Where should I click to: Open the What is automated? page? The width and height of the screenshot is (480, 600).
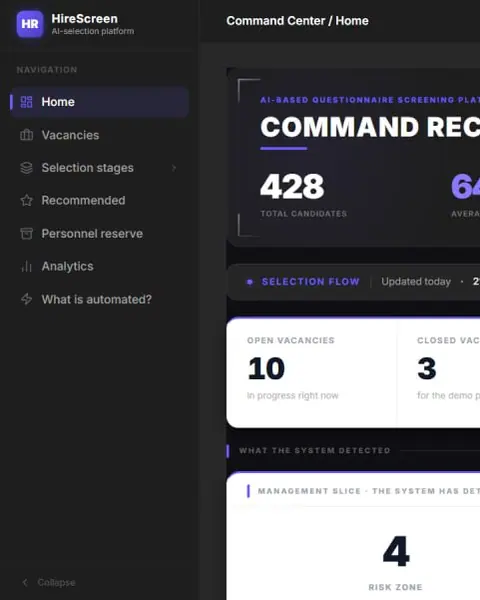tap(100, 299)
